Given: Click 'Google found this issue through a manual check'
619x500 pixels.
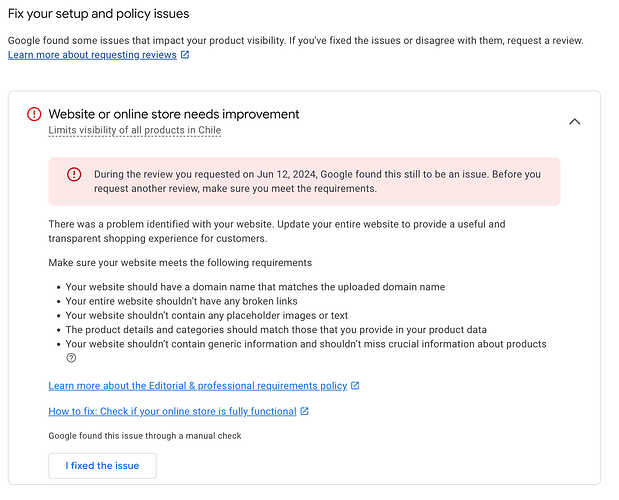Looking at the screenshot, I should [x=145, y=435].
